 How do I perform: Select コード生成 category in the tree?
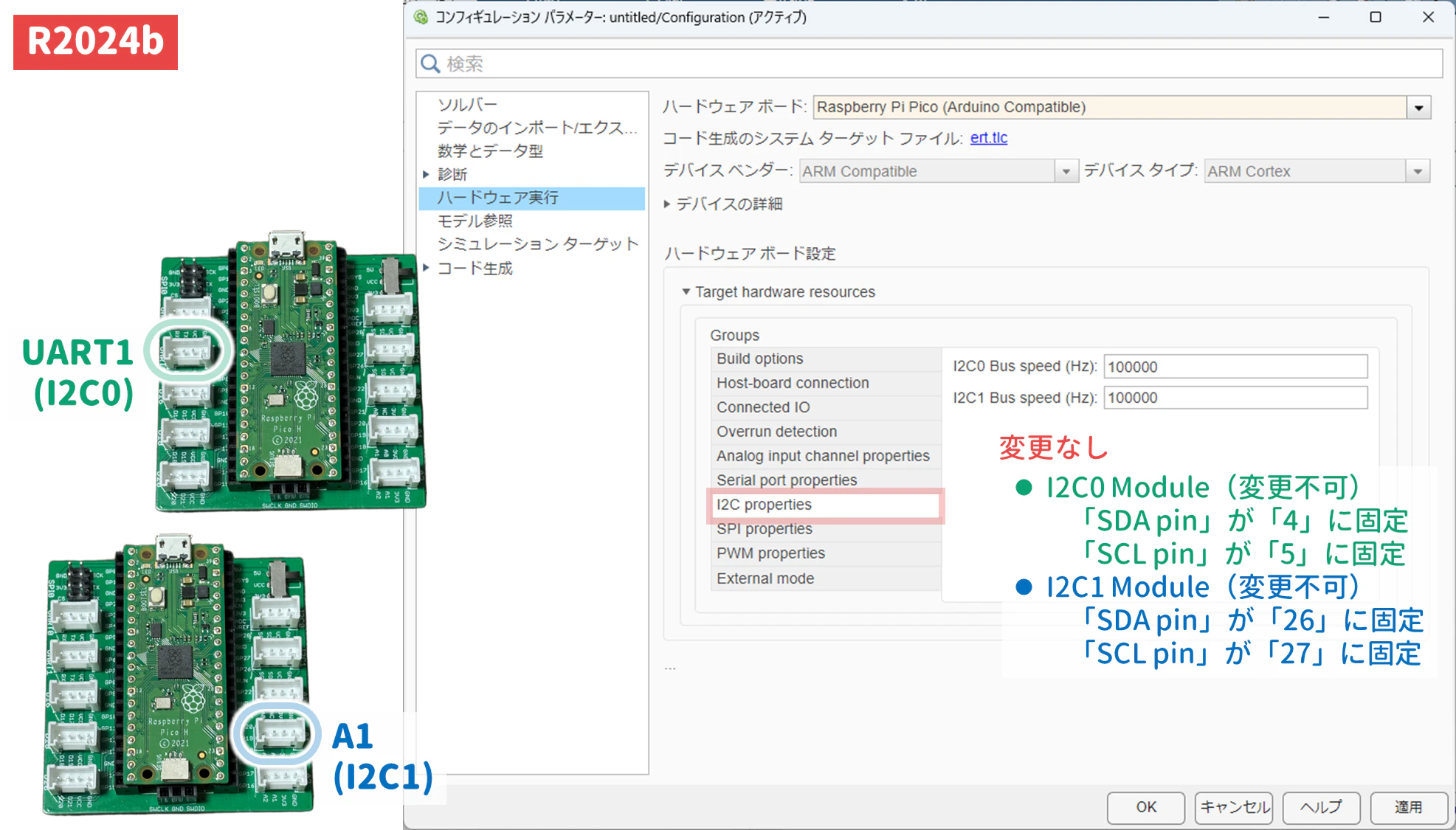pos(475,268)
